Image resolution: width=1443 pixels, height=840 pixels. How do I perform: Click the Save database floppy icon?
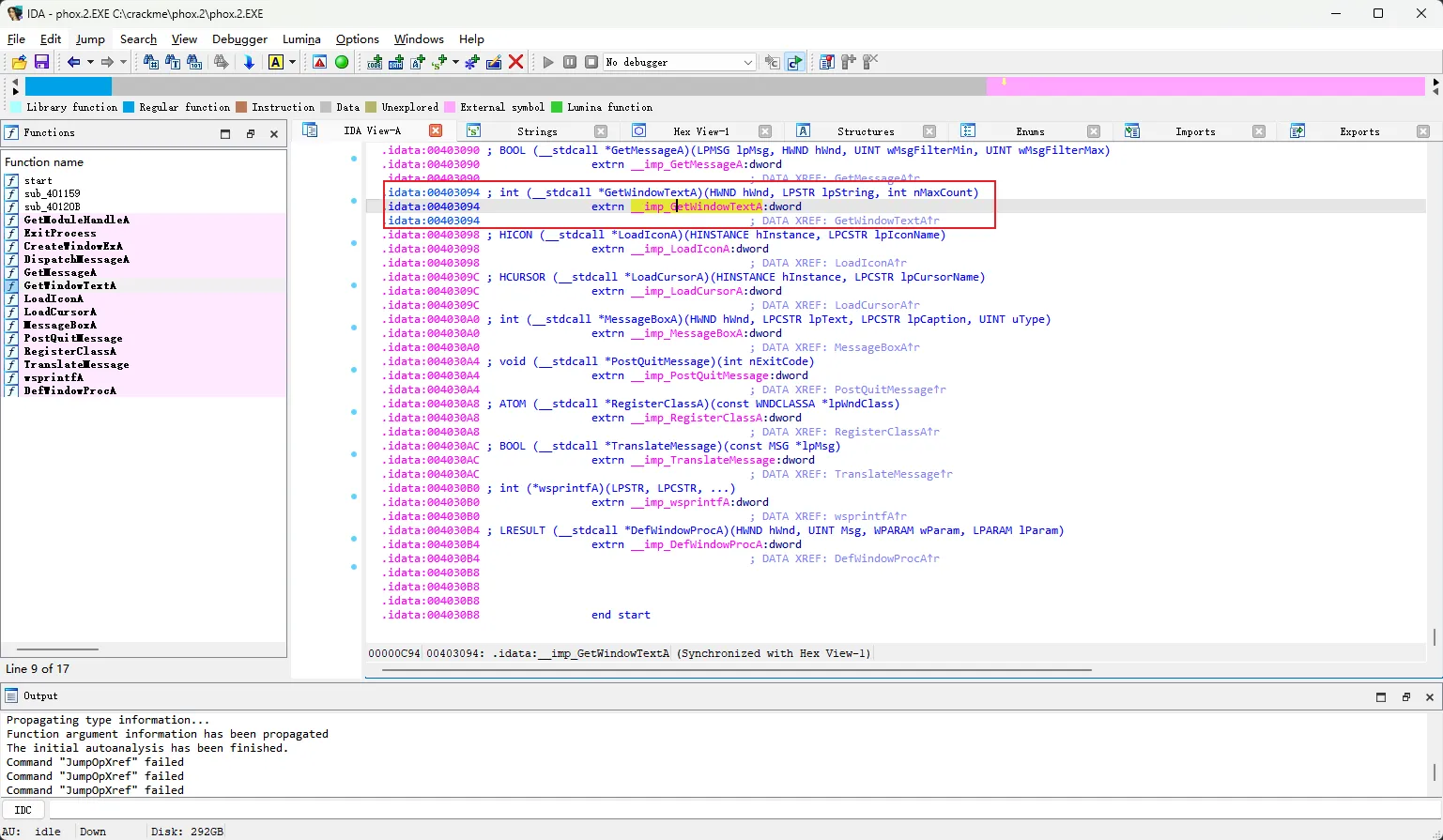coord(41,62)
